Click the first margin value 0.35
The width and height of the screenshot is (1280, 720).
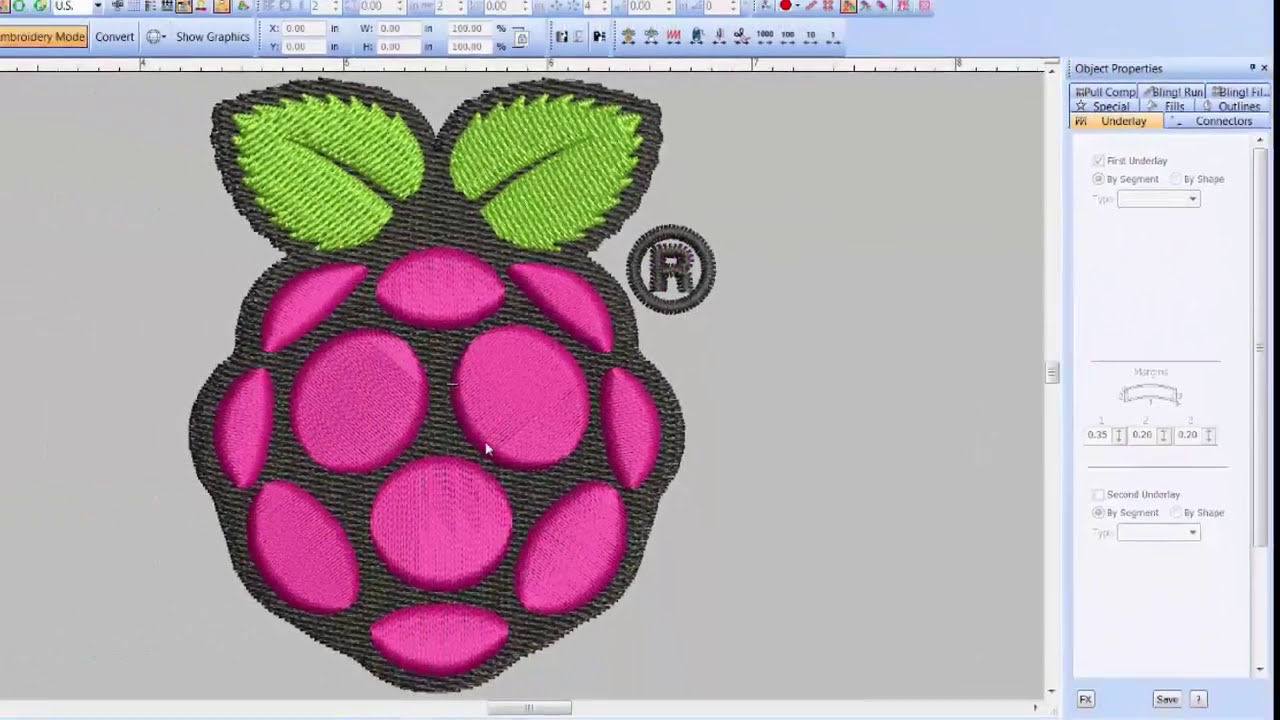1098,435
